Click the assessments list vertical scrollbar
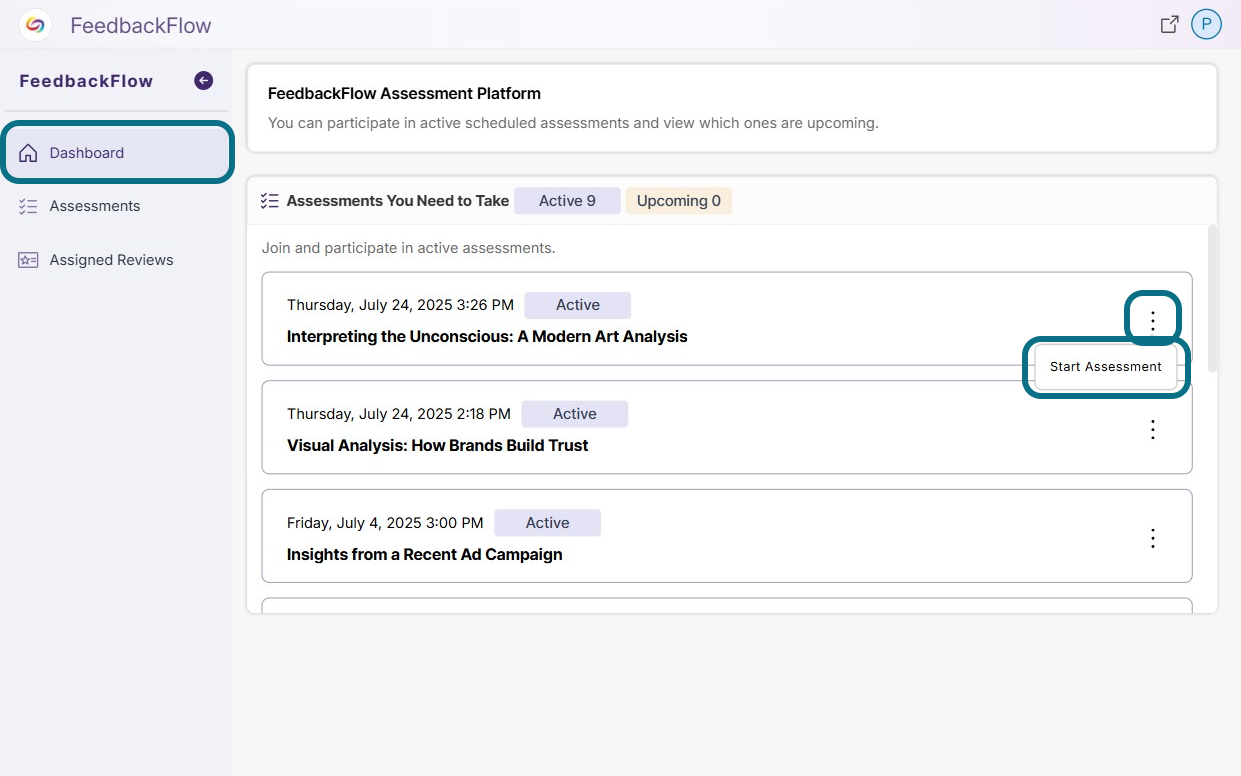Screen dimensions: 1241x776 pyautogui.click(x=1212, y=298)
